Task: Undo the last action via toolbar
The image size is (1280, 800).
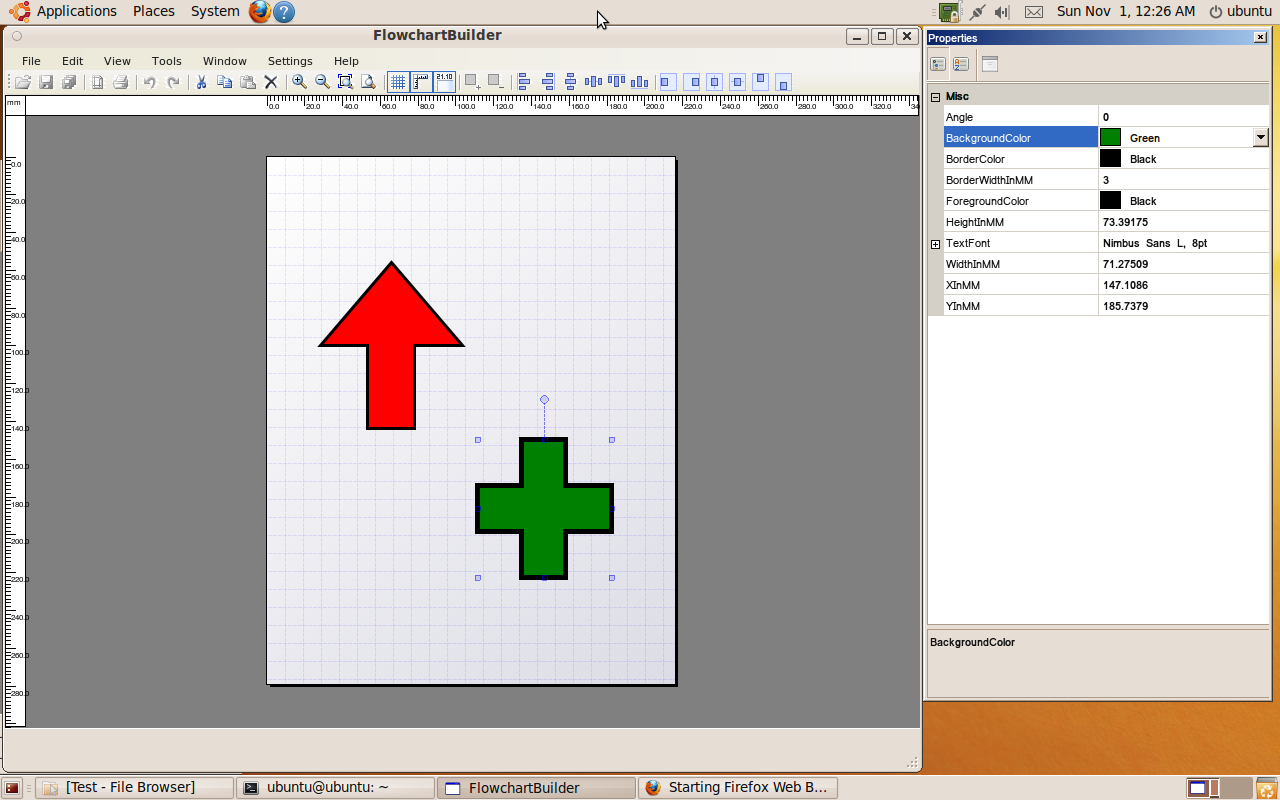Action: (149, 82)
